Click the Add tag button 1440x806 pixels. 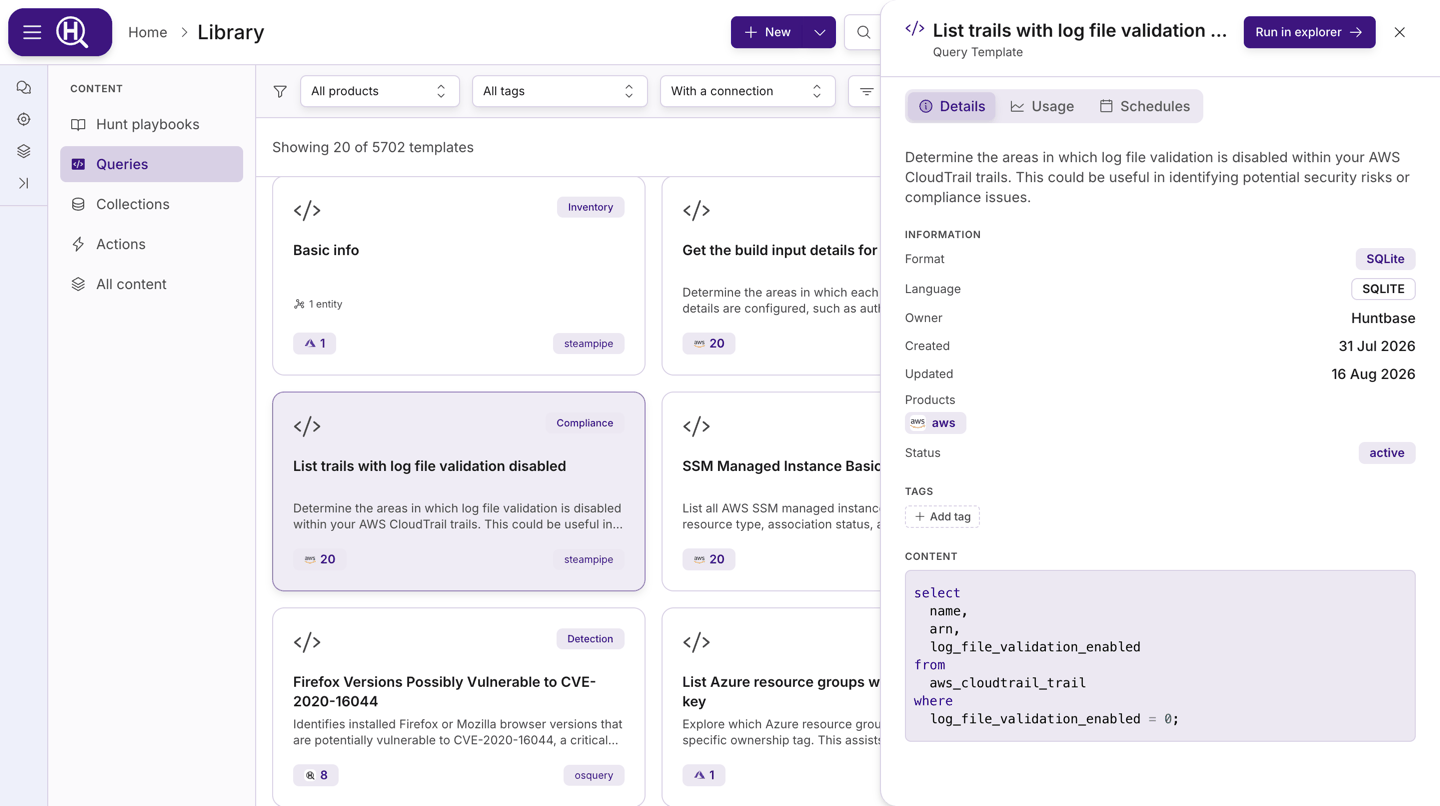click(x=942, y=517)
